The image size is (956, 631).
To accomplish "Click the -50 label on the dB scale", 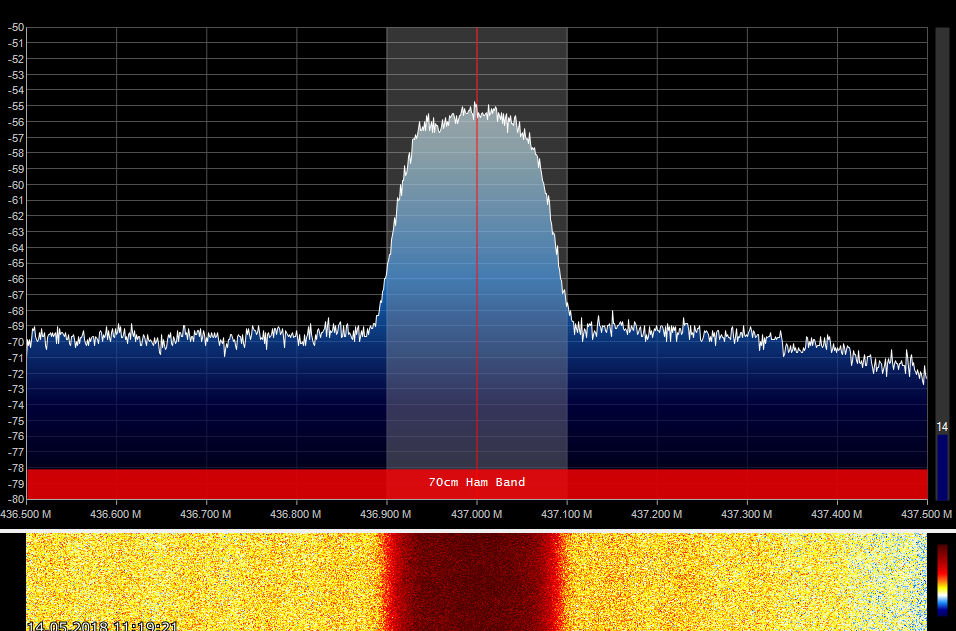I will [x=16, y=27].
